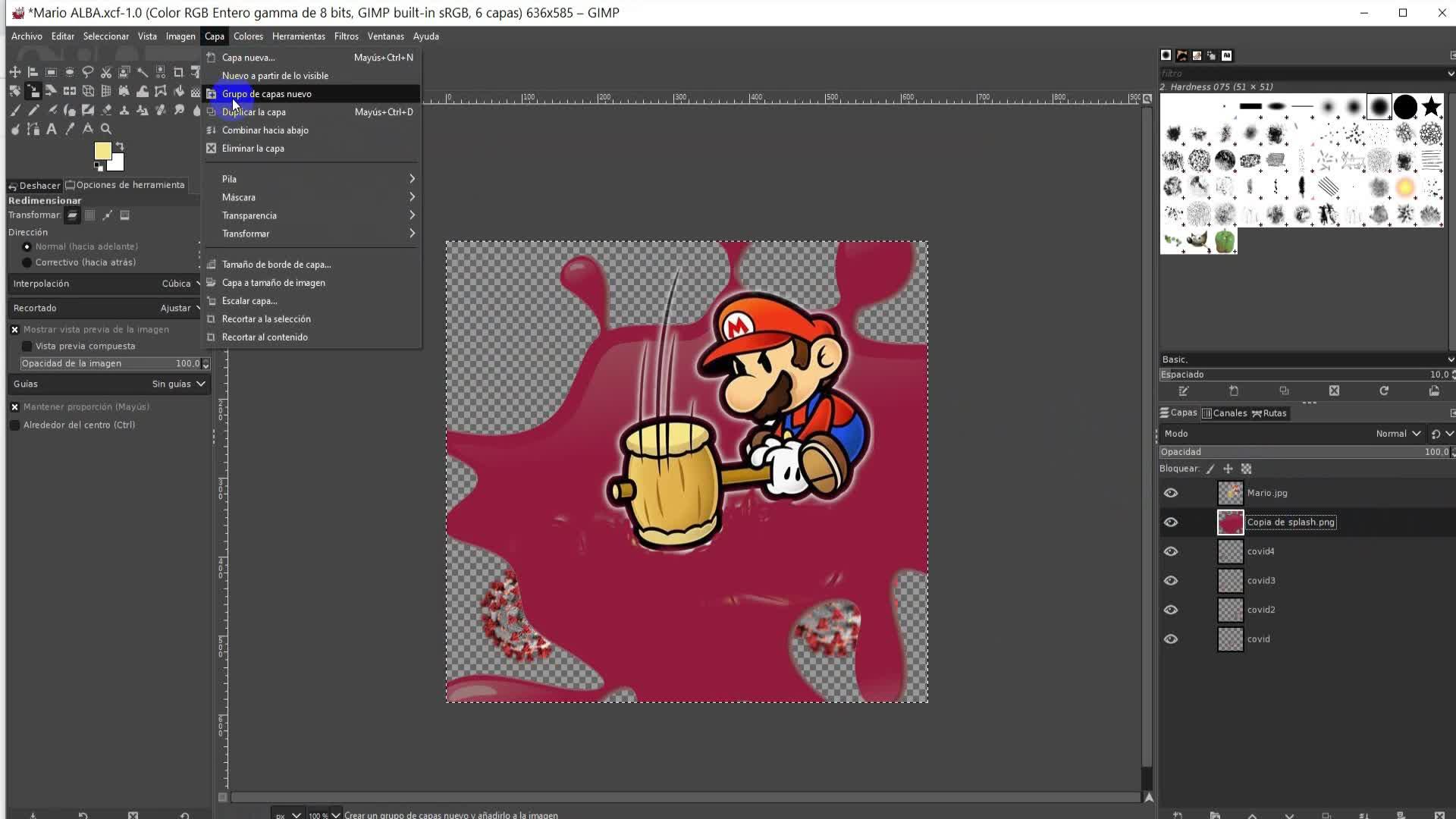Enable Vista previa compuesta checkbox
This screenshot has width=1456, height=819.
27,346
